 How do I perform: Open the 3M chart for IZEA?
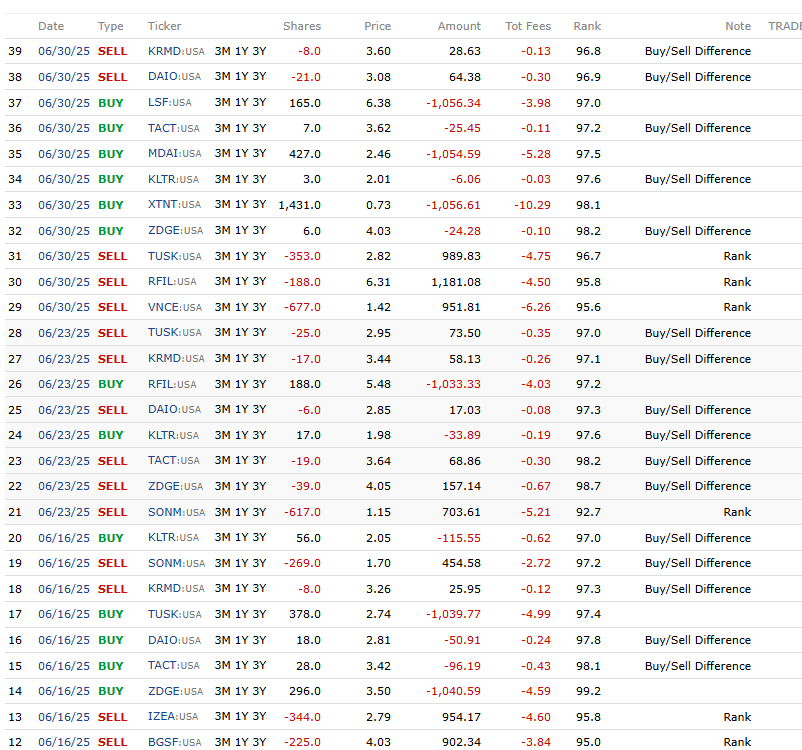point(222,717)
